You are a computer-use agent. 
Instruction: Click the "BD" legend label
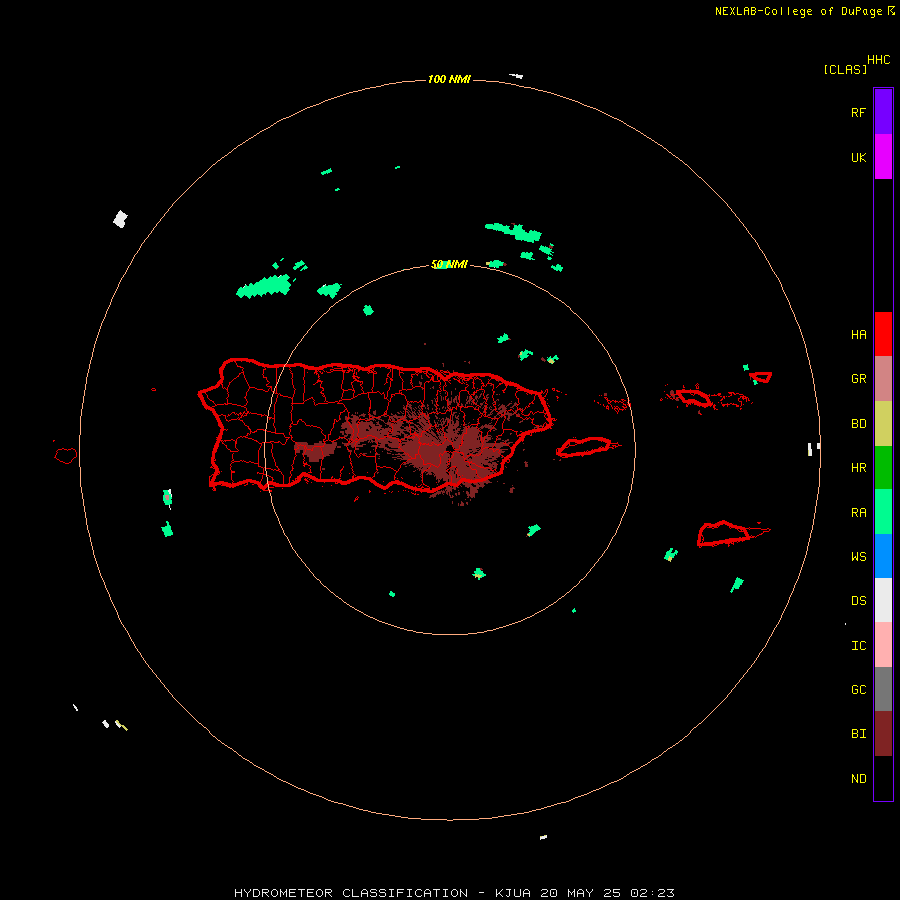(x=858, y=424)
